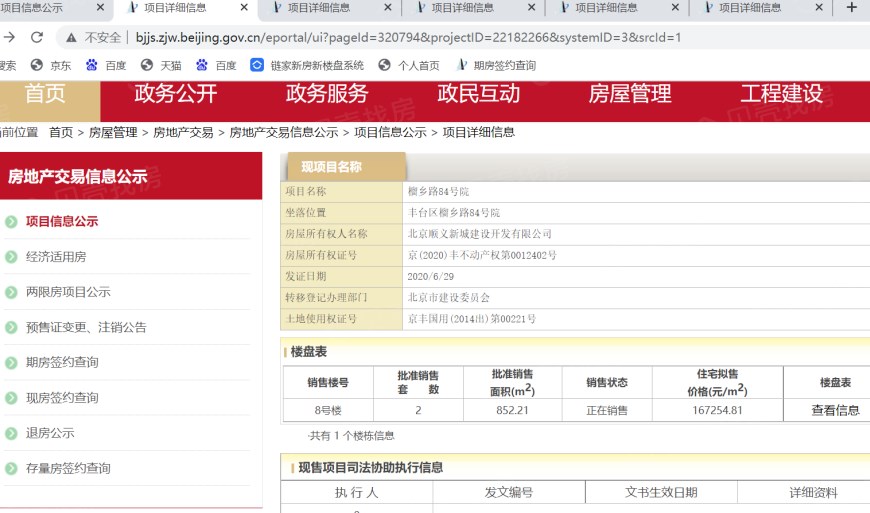Open the 天猫 bookmark

(161, 65)
